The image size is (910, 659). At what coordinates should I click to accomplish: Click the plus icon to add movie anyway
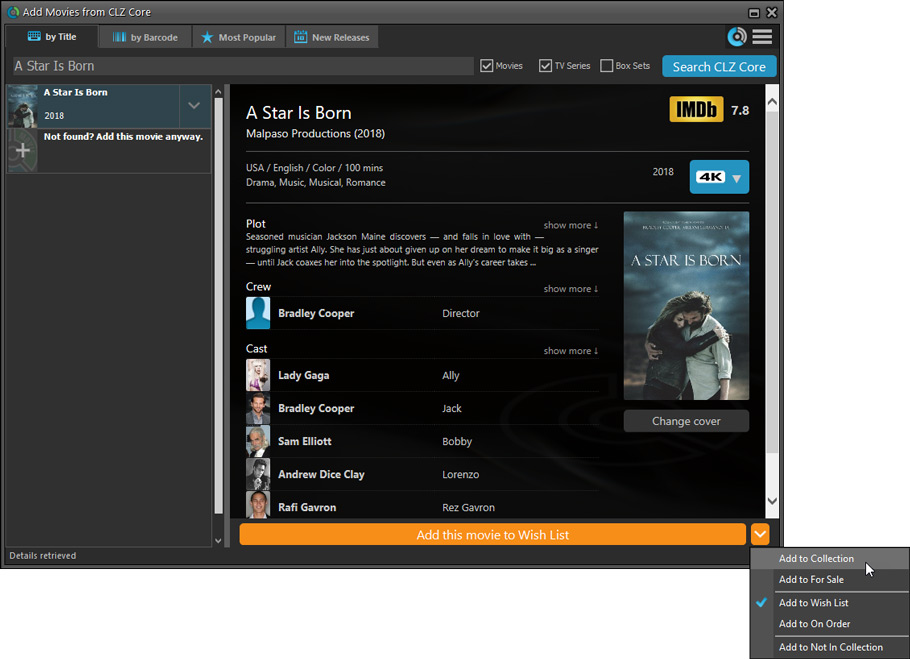pyautogui.click(x=23, y=151)
